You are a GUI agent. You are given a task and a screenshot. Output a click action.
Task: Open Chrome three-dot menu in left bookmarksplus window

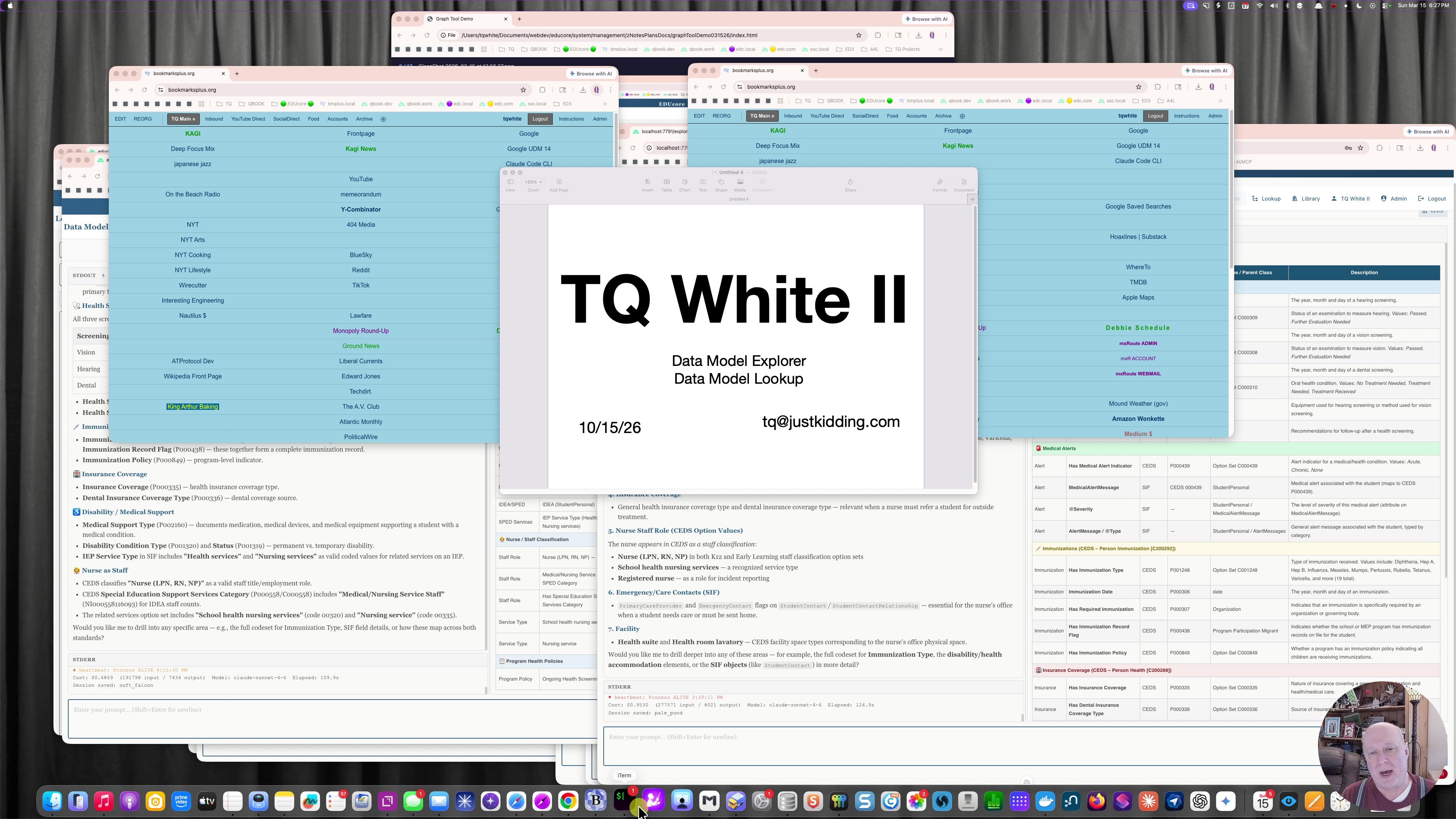click(x=610, y=90)
